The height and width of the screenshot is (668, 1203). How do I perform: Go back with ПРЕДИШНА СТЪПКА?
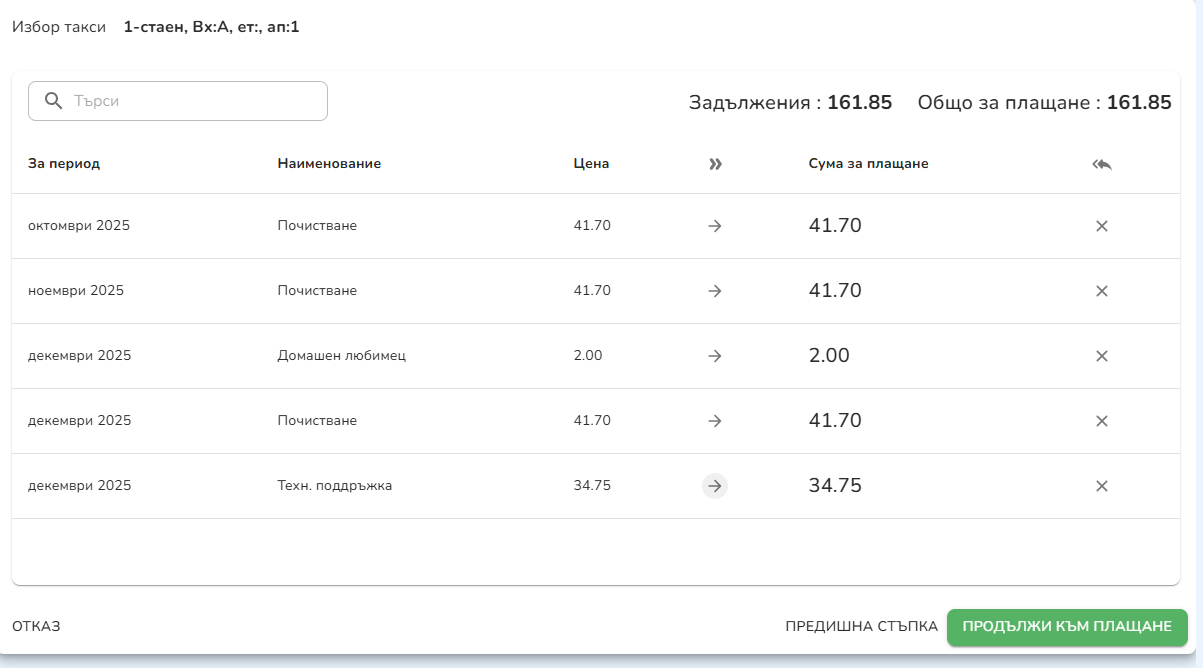861,626
